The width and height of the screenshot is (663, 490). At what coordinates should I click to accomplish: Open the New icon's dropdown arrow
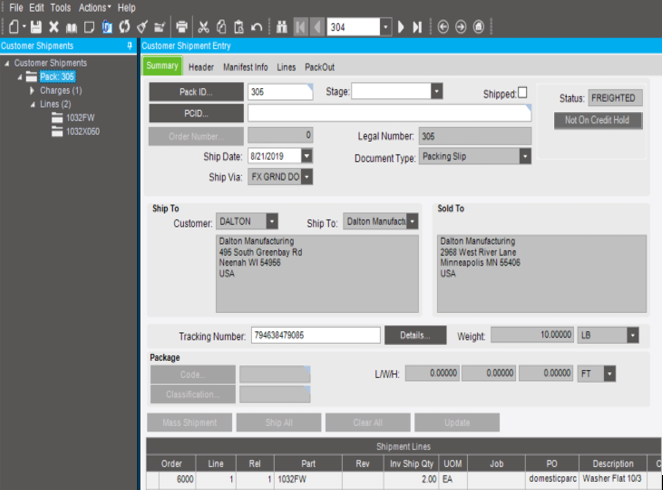[24, 27]
